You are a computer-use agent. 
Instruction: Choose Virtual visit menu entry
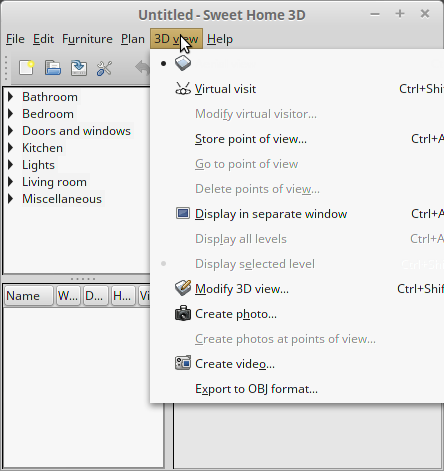(297, 89)
